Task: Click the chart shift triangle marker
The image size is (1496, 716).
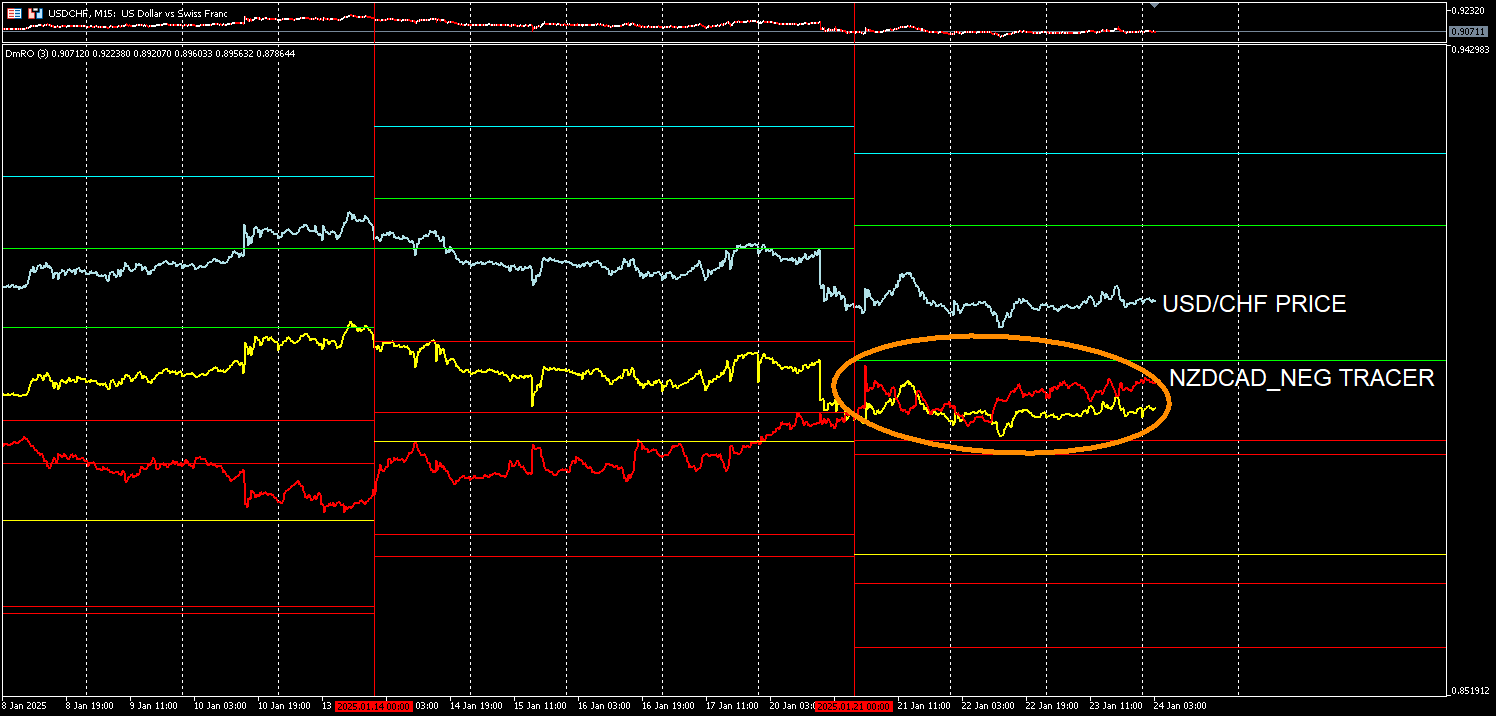Action: [x=1156, y=5]
